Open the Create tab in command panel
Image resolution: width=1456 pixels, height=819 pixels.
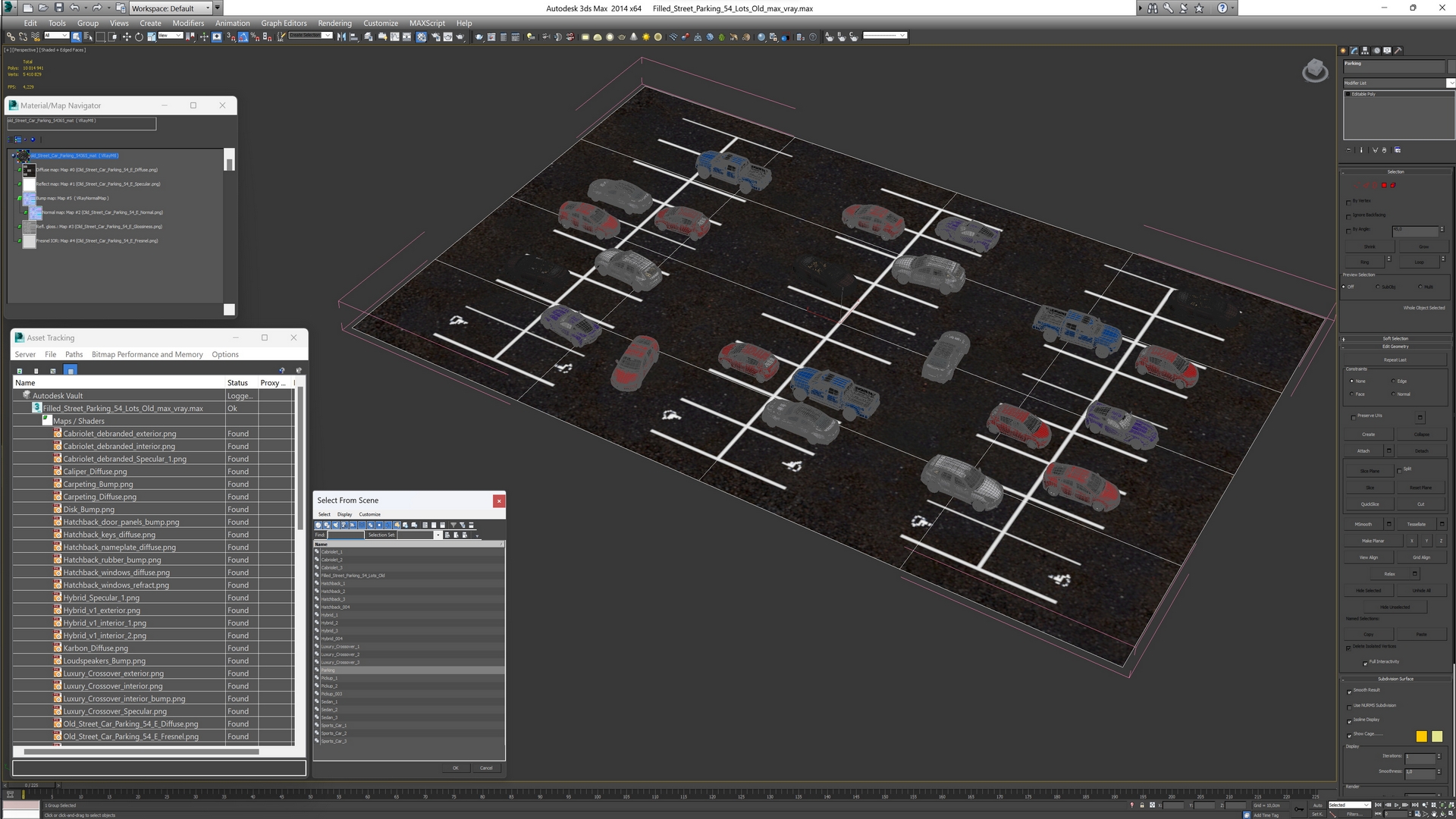click(x=1344, y=51)
